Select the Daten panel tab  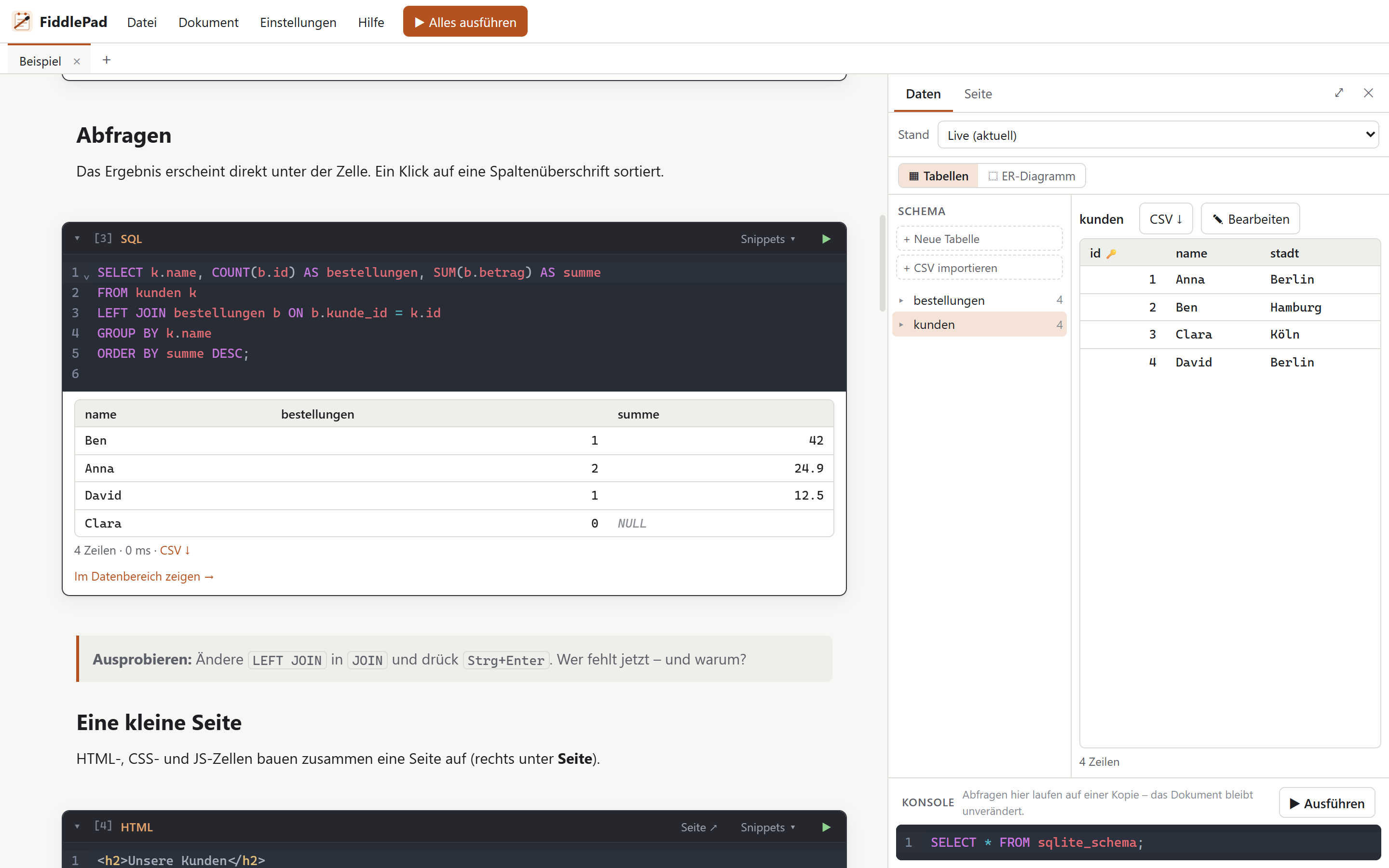coord(923,94)
